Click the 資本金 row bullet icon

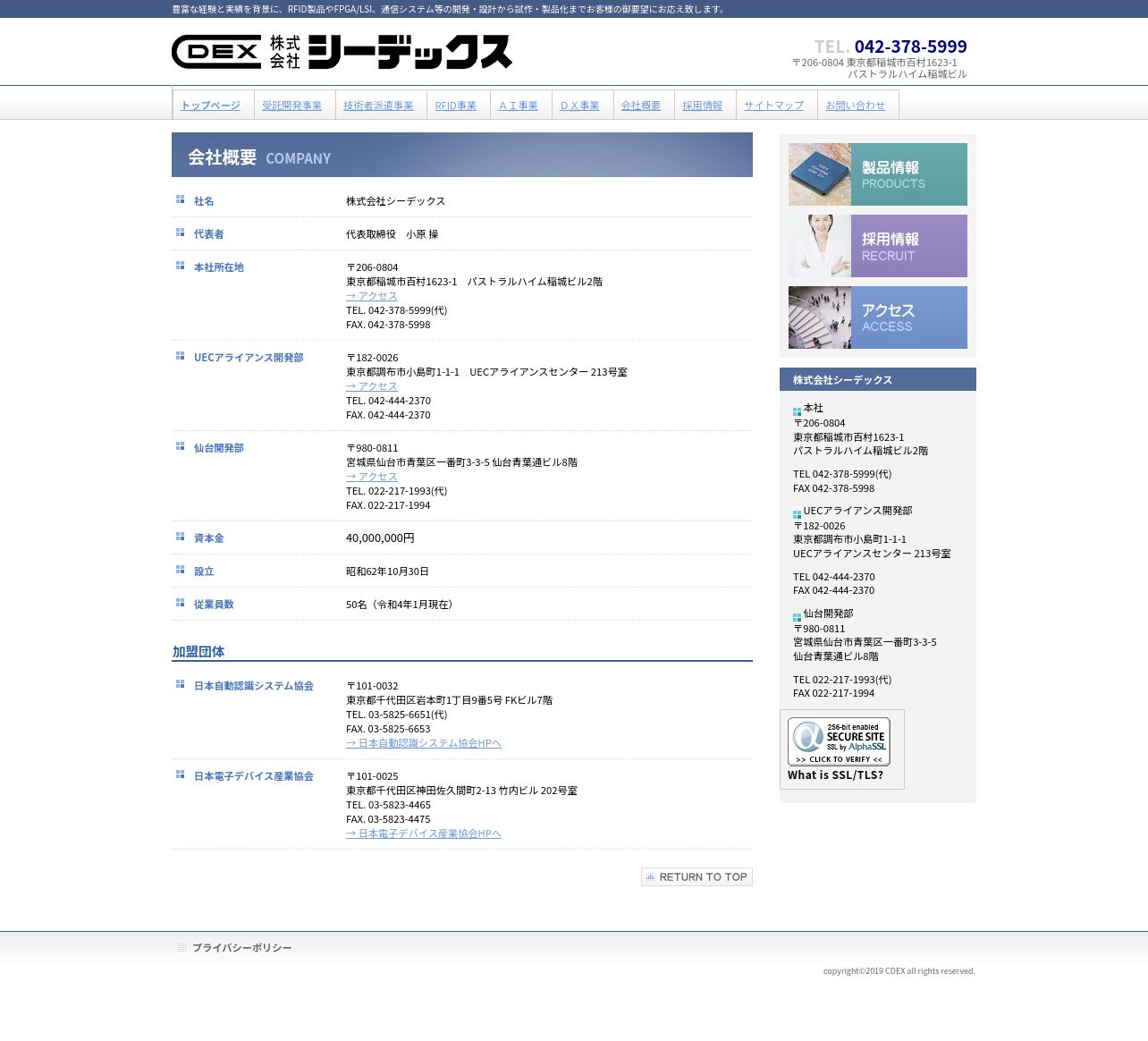181,537
